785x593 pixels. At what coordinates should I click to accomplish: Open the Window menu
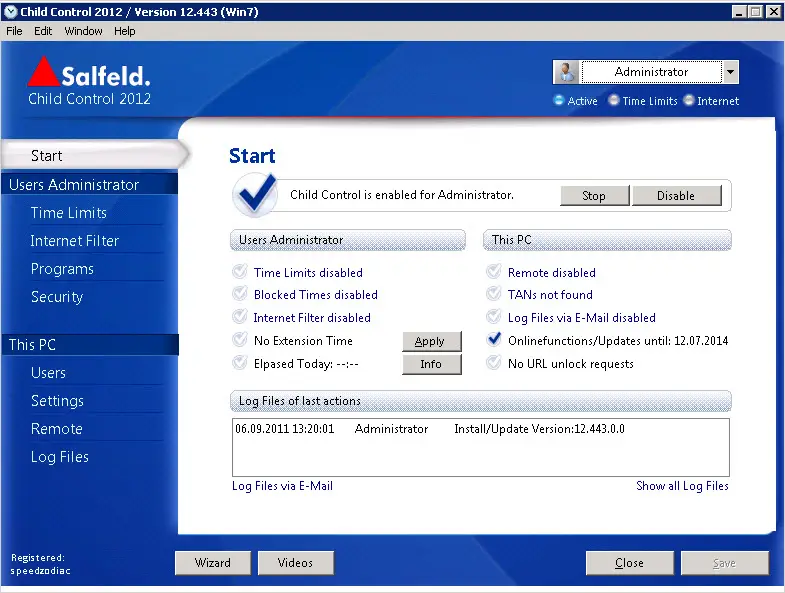(83, 31)
